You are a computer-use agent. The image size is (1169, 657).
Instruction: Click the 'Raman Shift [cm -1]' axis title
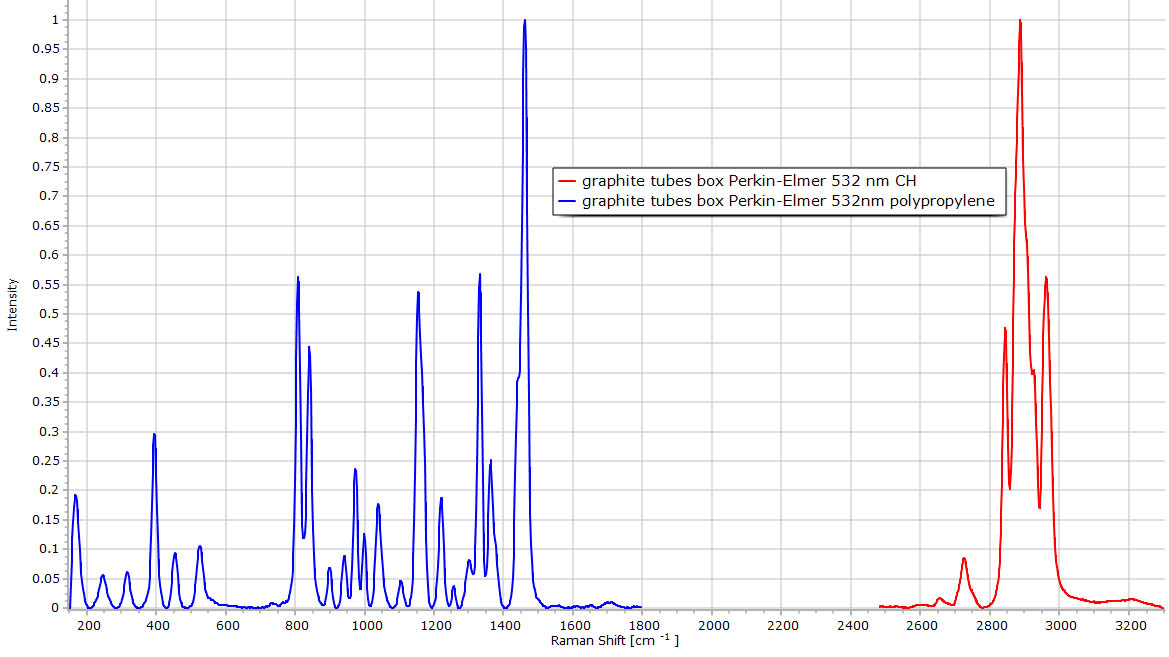point(614,640)
